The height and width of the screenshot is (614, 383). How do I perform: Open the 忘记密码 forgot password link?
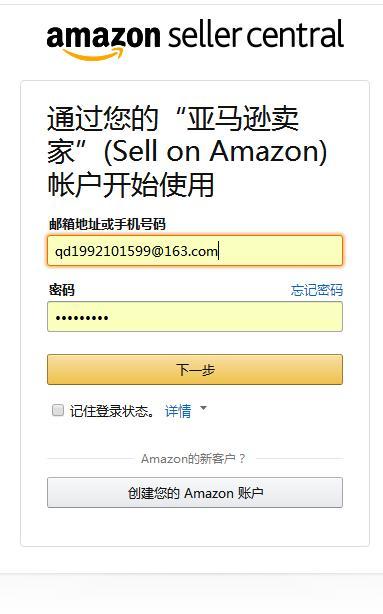[316, 290]
